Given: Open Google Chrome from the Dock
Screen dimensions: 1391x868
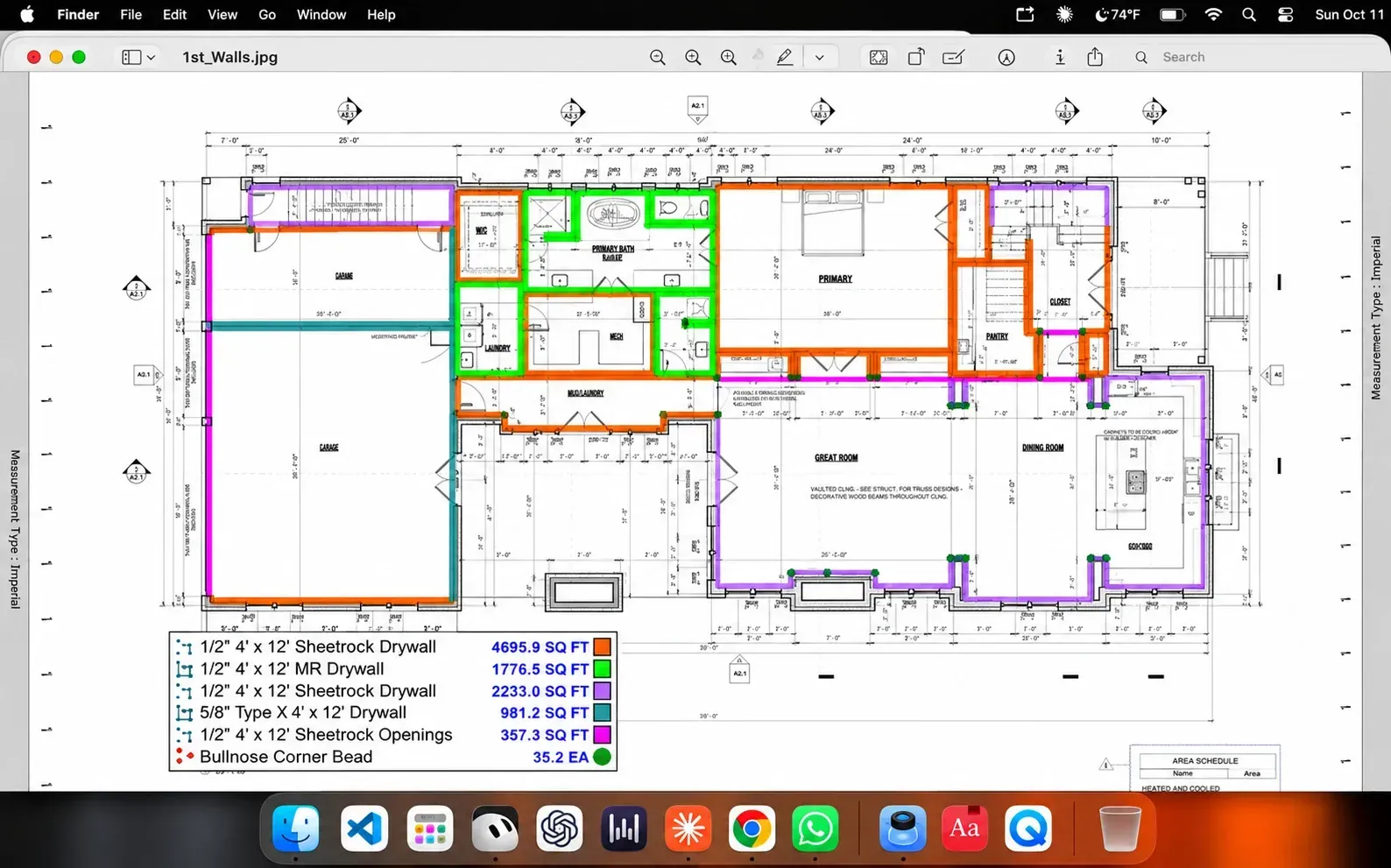Looking at the screenshot, I should 751,829.
